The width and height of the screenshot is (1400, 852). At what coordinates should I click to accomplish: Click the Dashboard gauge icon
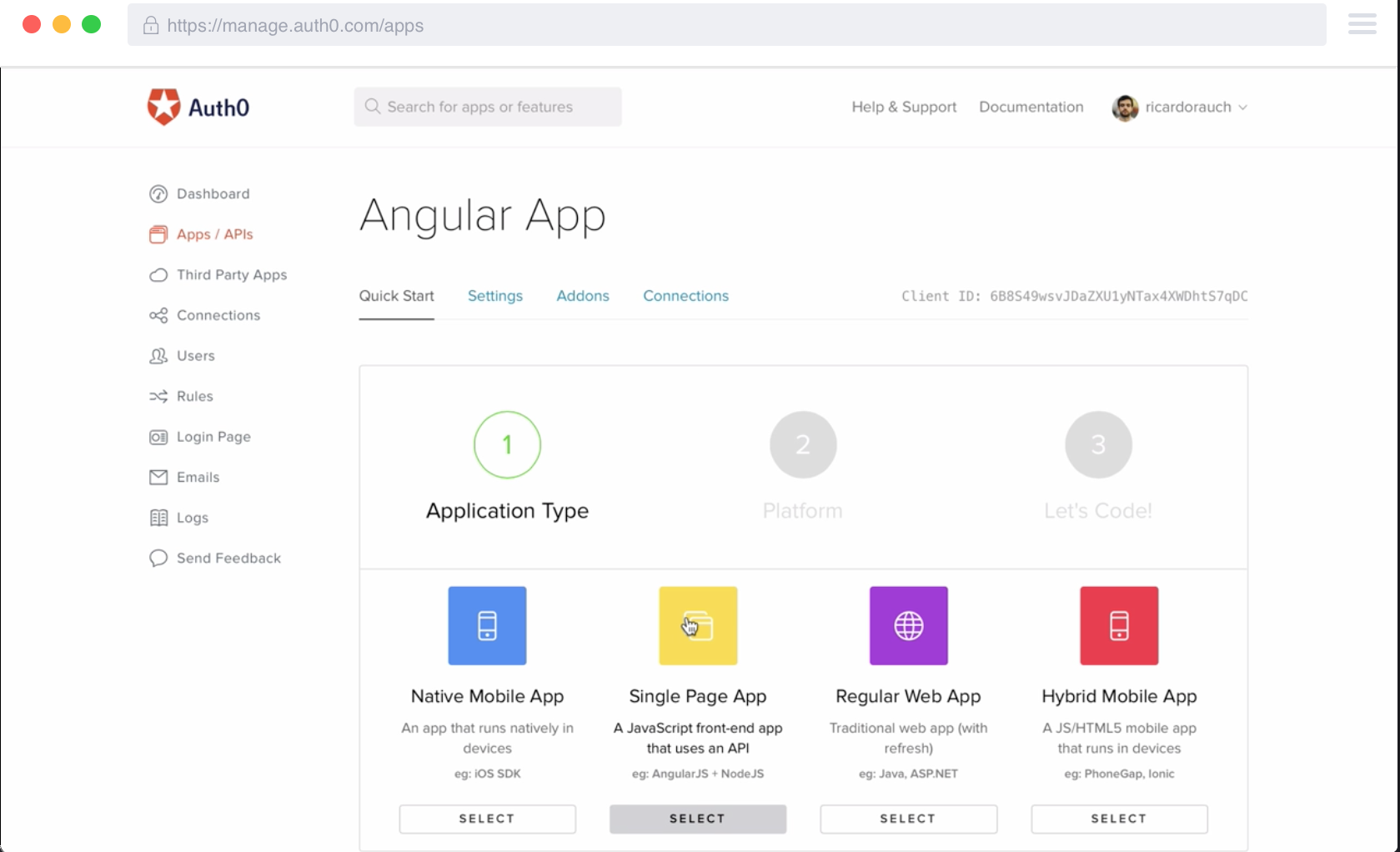[158, 194]
